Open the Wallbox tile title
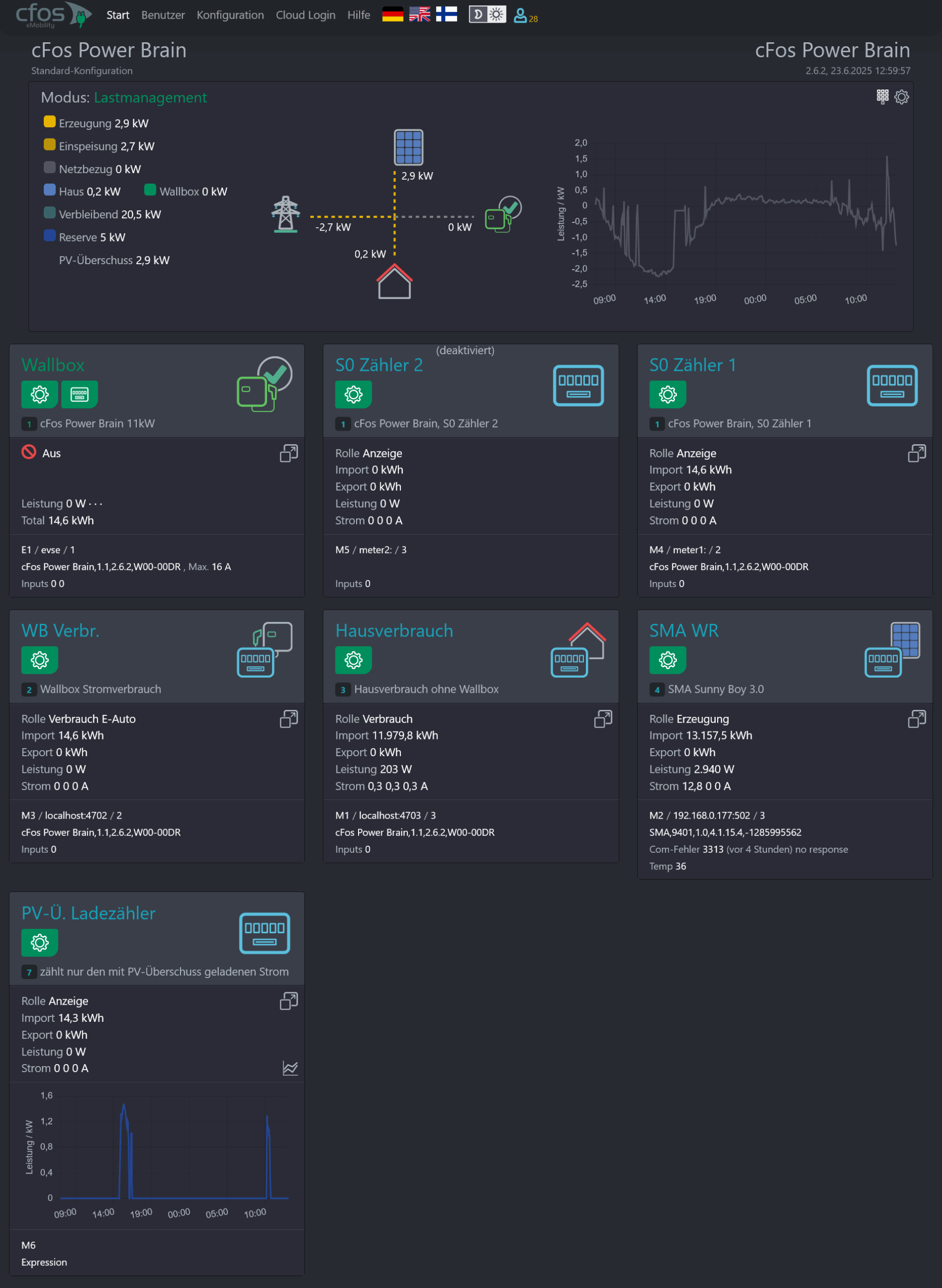 [52, 365]
